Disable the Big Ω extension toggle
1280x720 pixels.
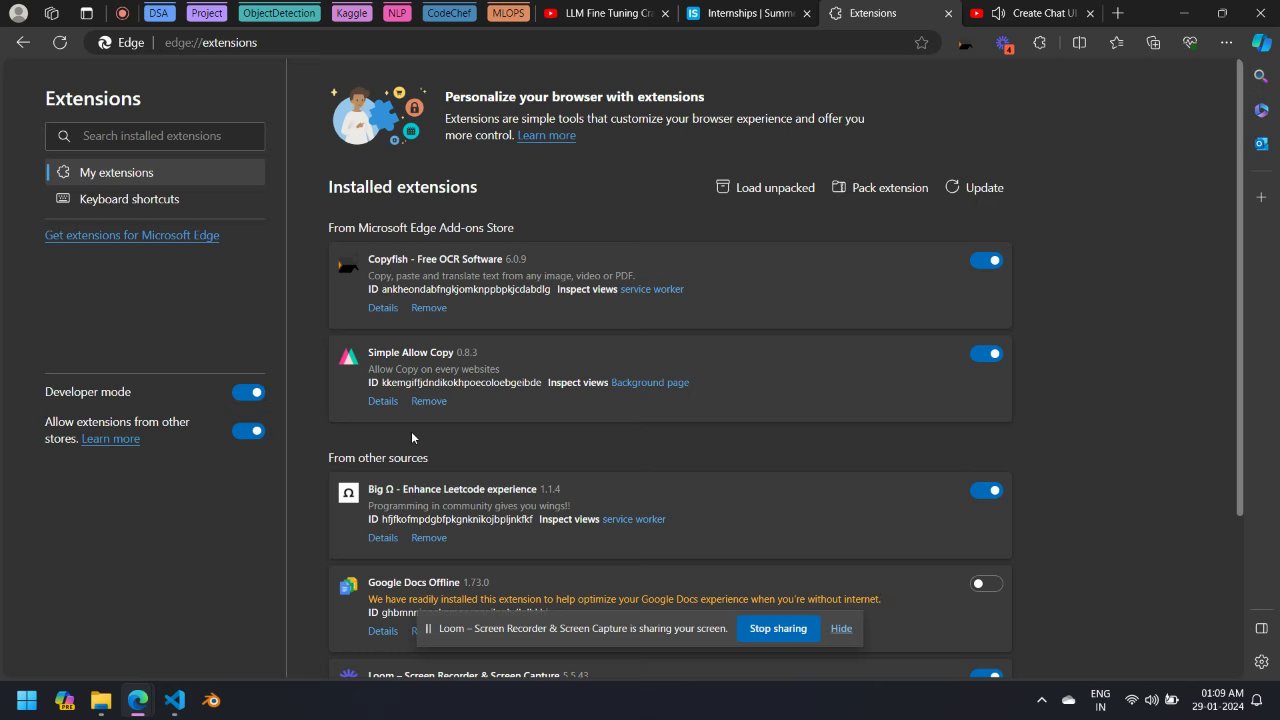[x=986, y=490]
